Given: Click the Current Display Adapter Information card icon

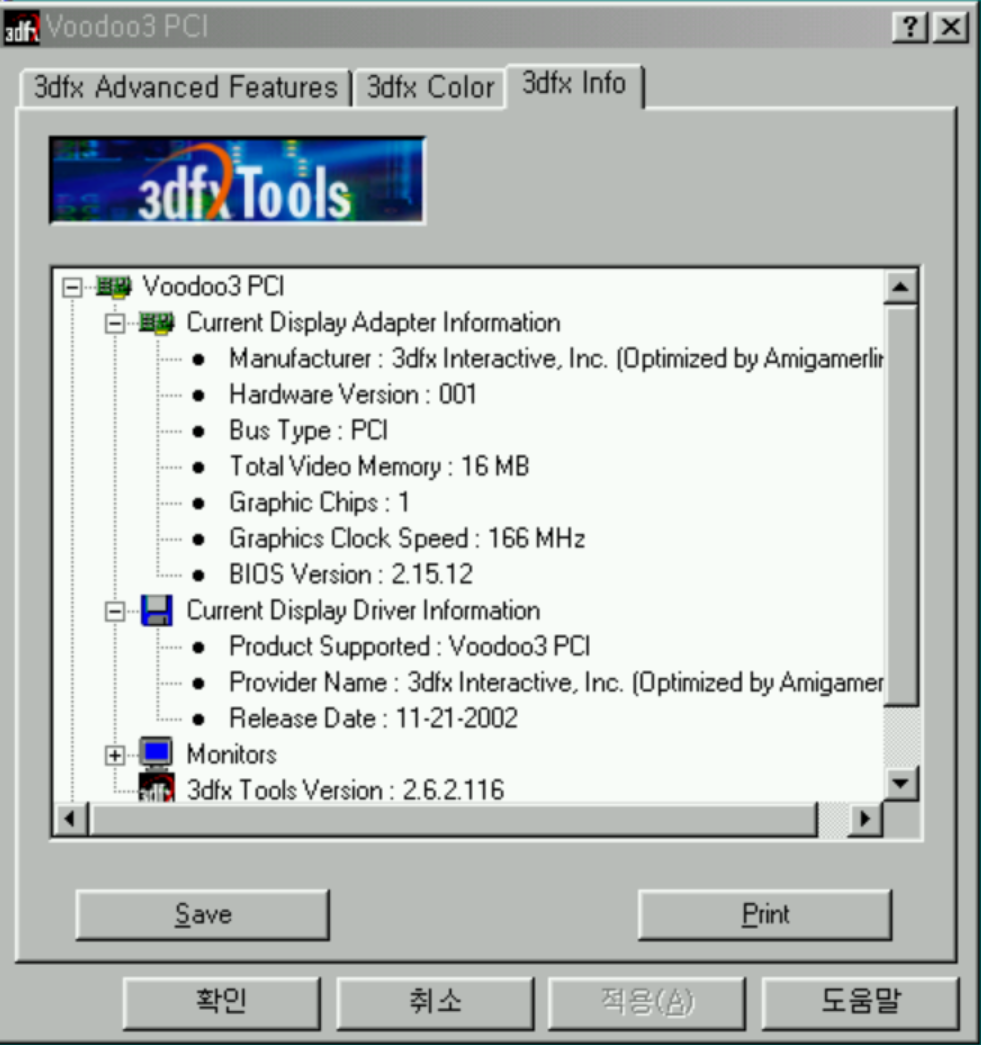Looking at the screenshot, I should [x=156, y=323].
